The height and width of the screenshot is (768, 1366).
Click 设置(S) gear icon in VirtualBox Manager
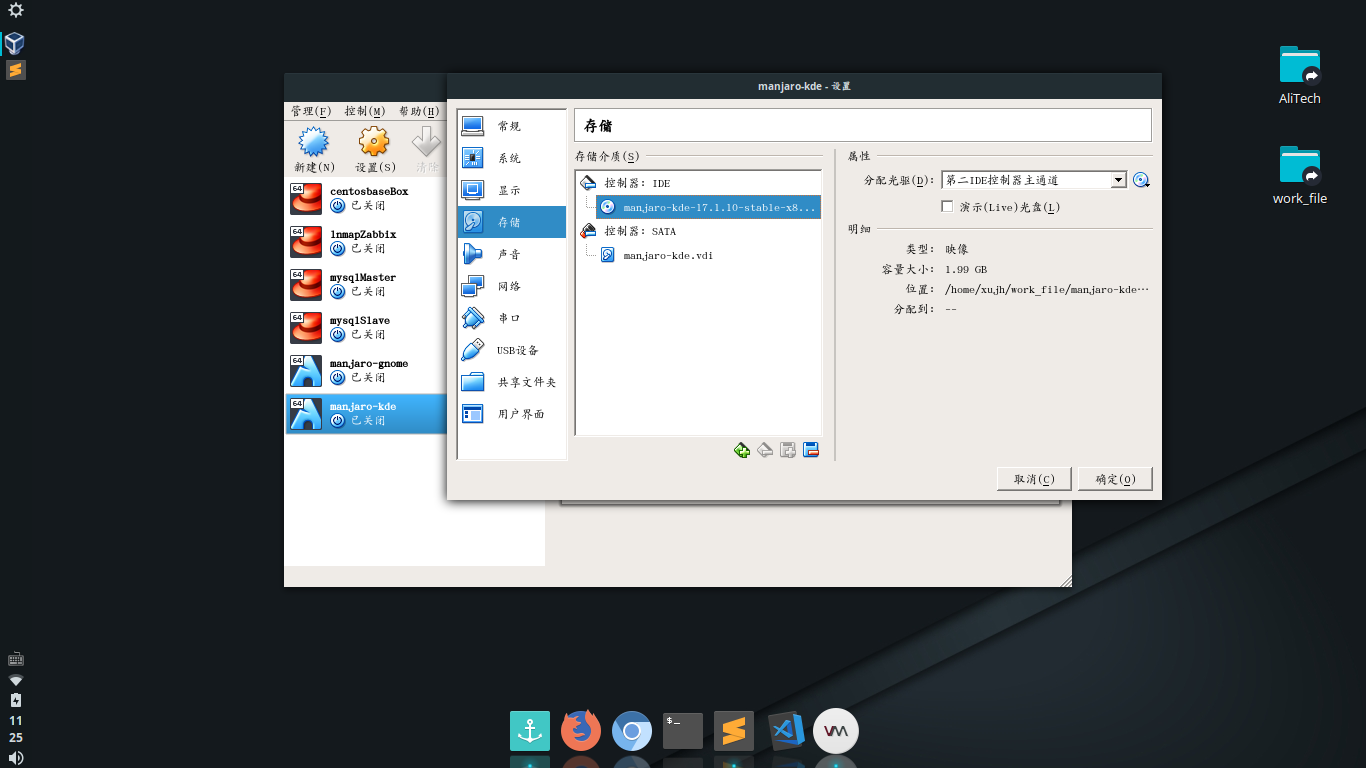click(x=375, y=149)
